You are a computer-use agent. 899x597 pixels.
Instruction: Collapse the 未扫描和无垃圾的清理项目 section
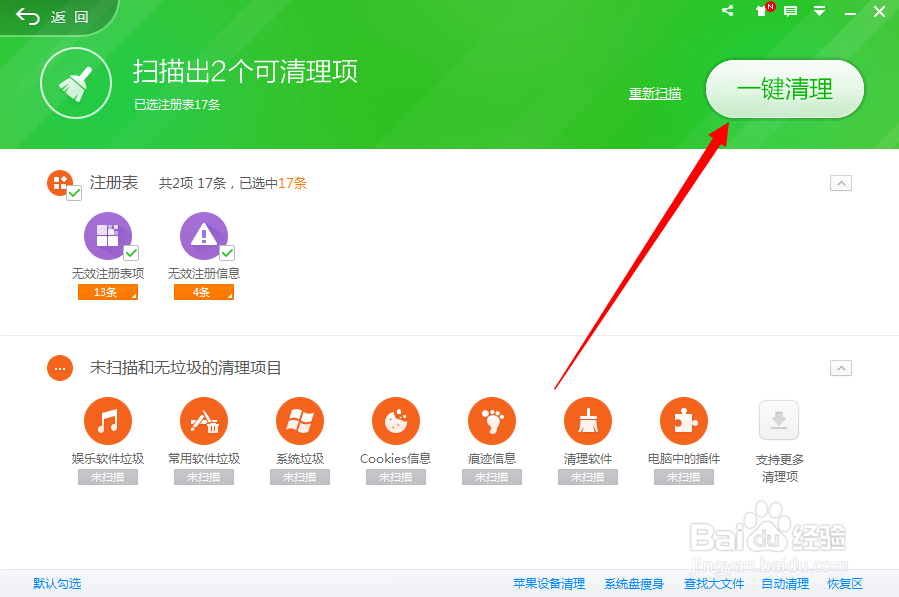pos(841,368)
